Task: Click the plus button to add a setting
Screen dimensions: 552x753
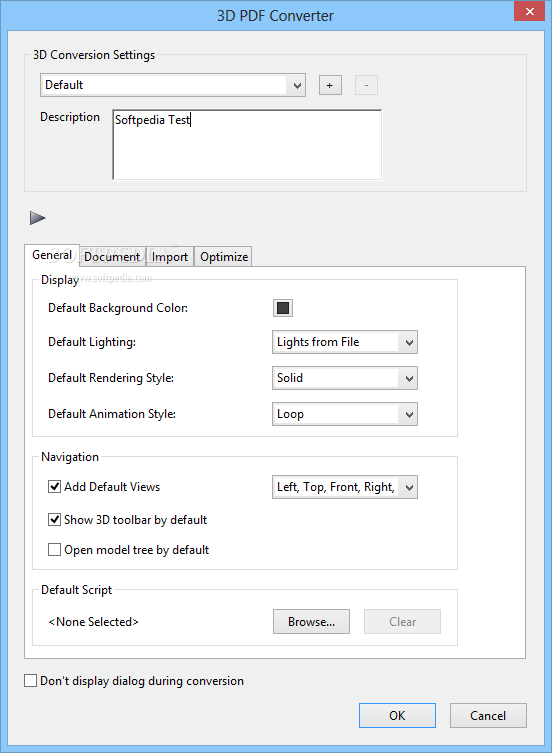Action: point(330,85)
